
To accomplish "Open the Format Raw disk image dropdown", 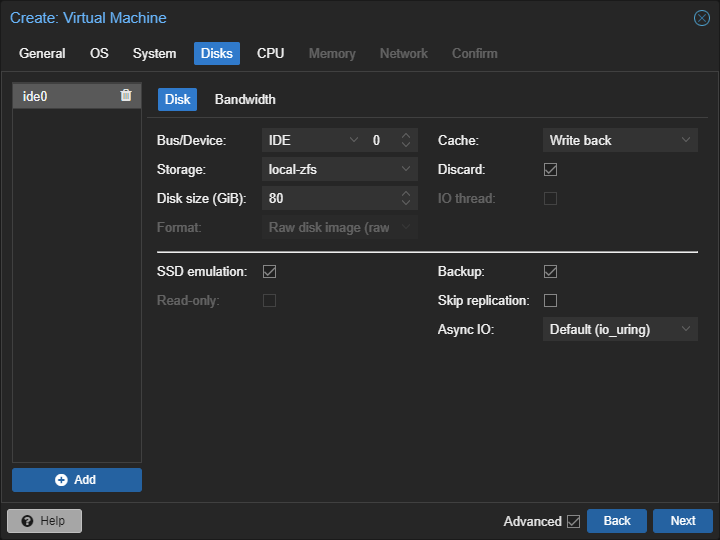I will 406,227.
